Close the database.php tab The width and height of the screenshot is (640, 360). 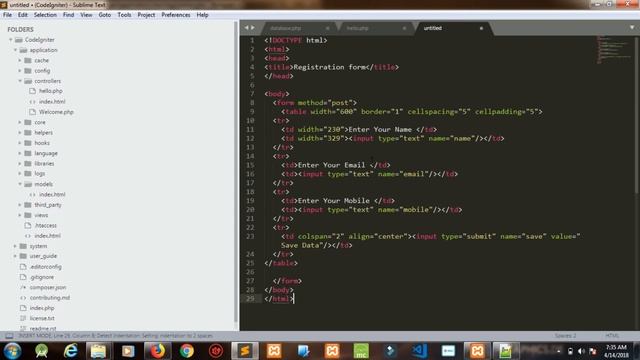pyautogui.click(x=327, y=28)
